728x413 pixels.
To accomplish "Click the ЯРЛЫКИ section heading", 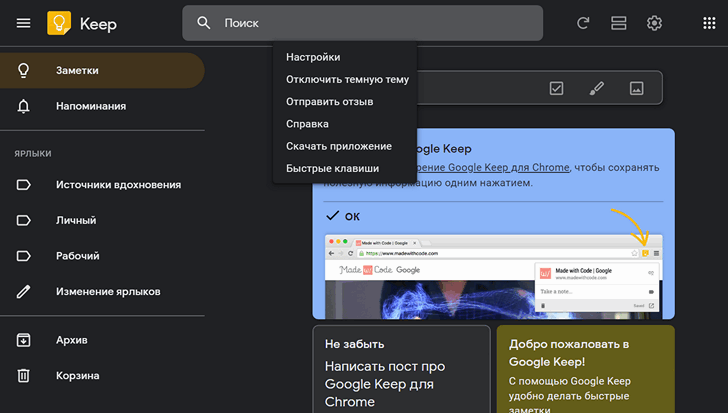I will [x=33, y=154].
